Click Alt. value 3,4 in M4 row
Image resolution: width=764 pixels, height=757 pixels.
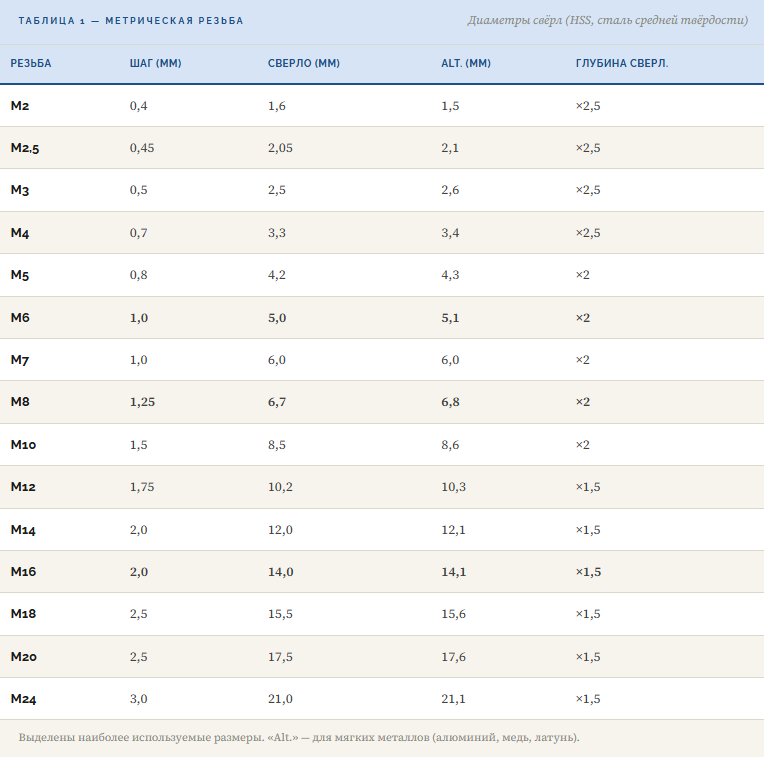pos(450,233)
